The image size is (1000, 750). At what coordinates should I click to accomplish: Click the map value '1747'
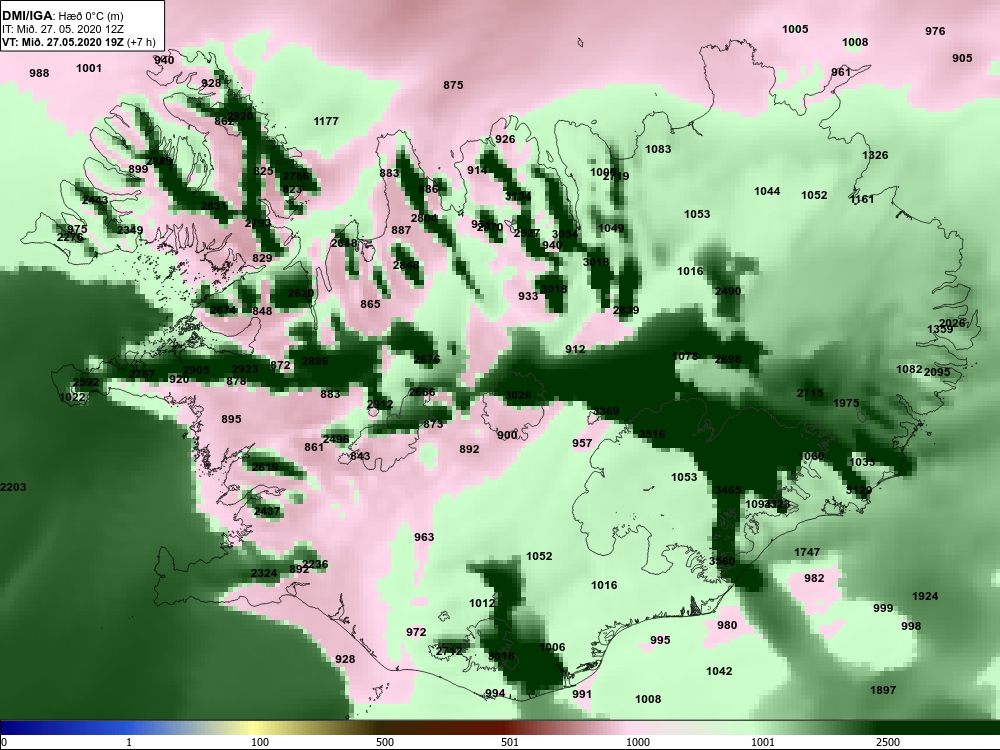[807, 552]
